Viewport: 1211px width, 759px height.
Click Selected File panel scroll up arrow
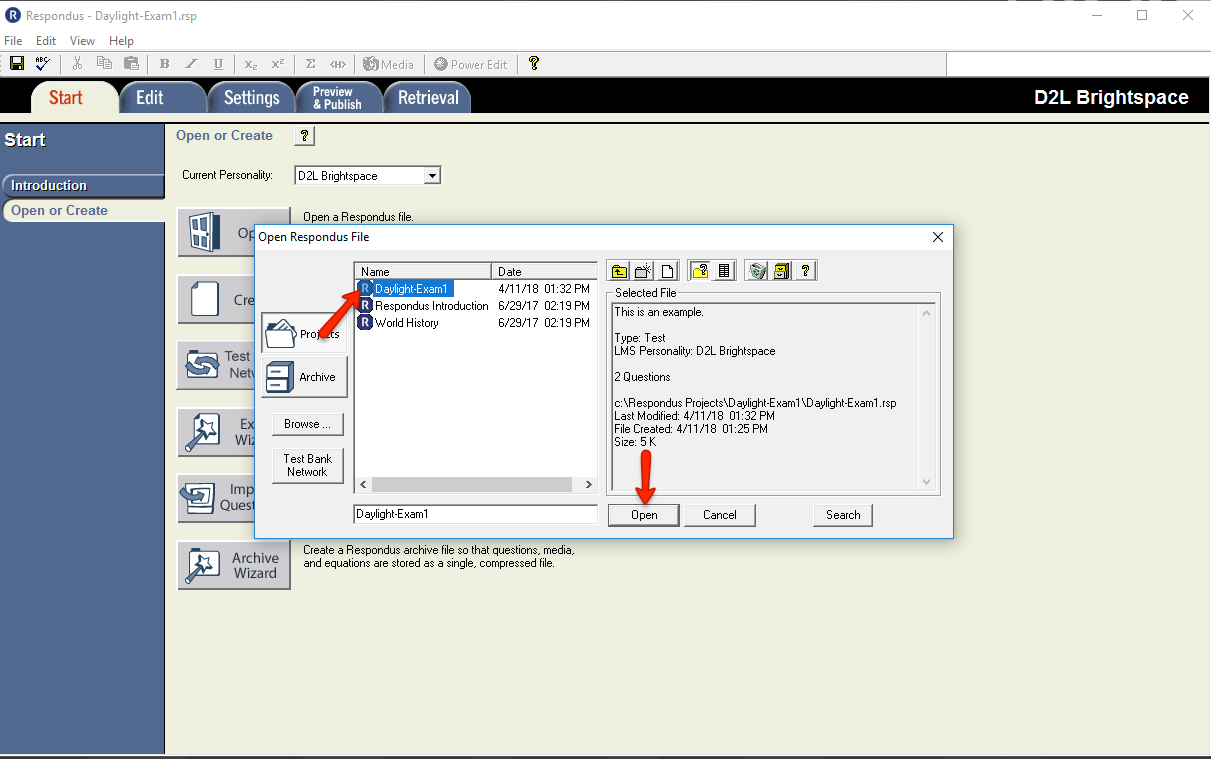(926, 313)
